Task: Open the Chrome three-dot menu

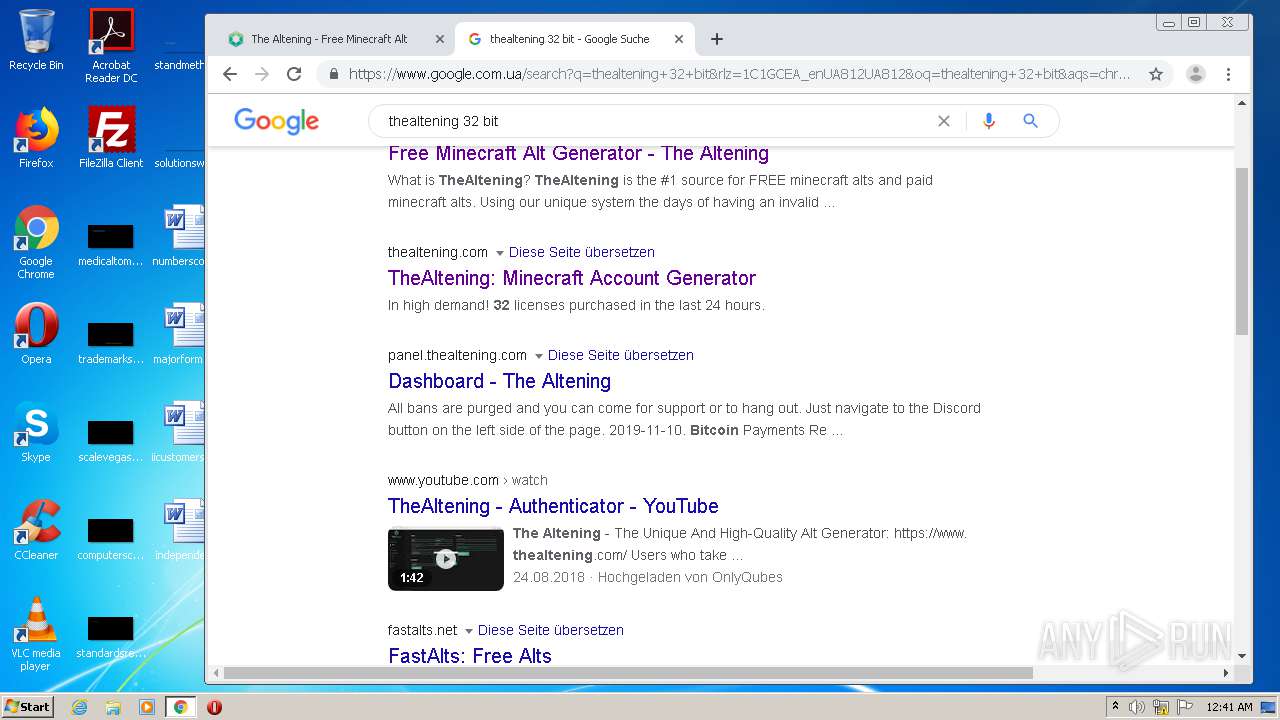Action: (1228, 74)
